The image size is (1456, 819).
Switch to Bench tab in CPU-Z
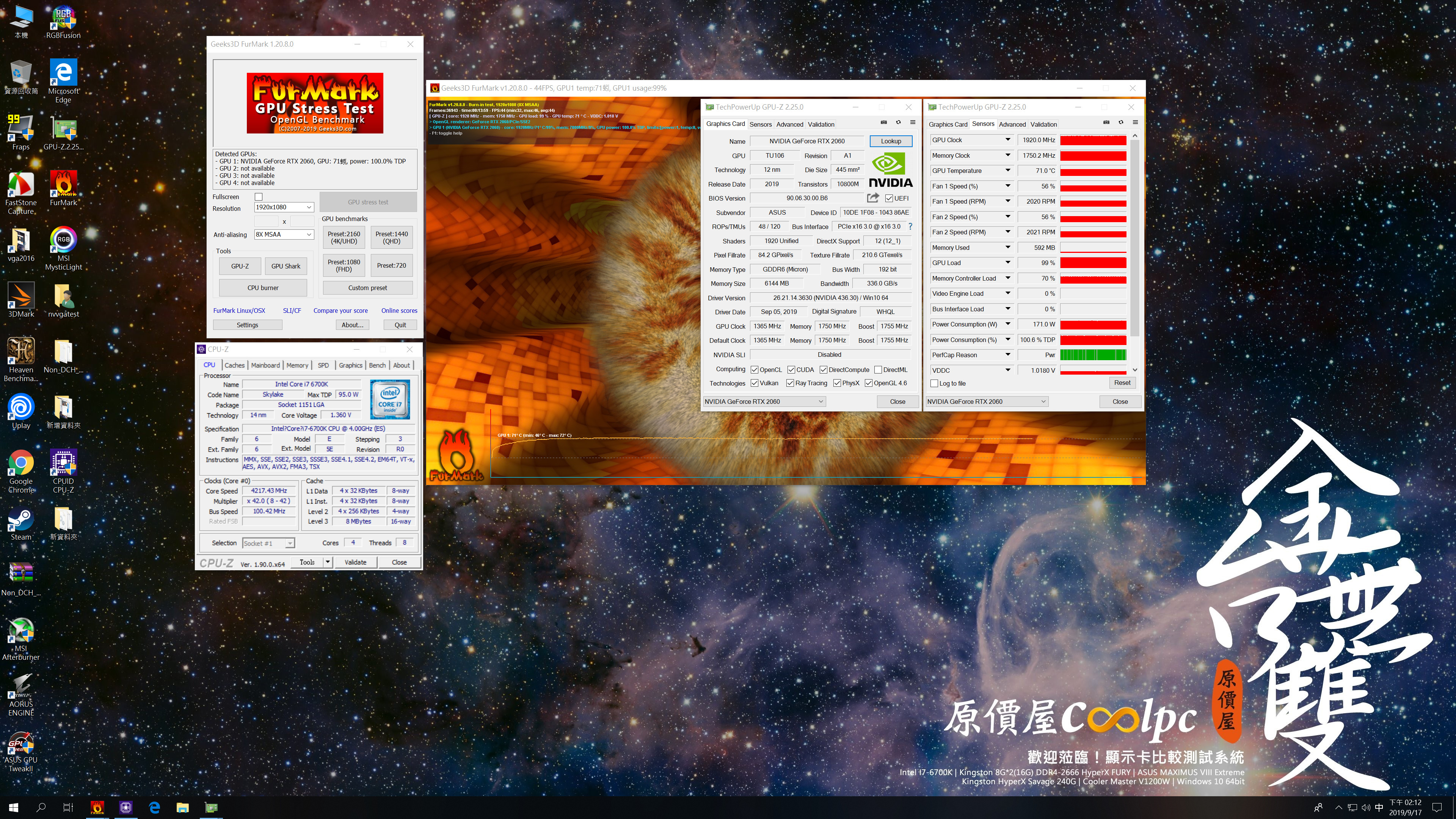pyautogui.click(x=377, y=365)
